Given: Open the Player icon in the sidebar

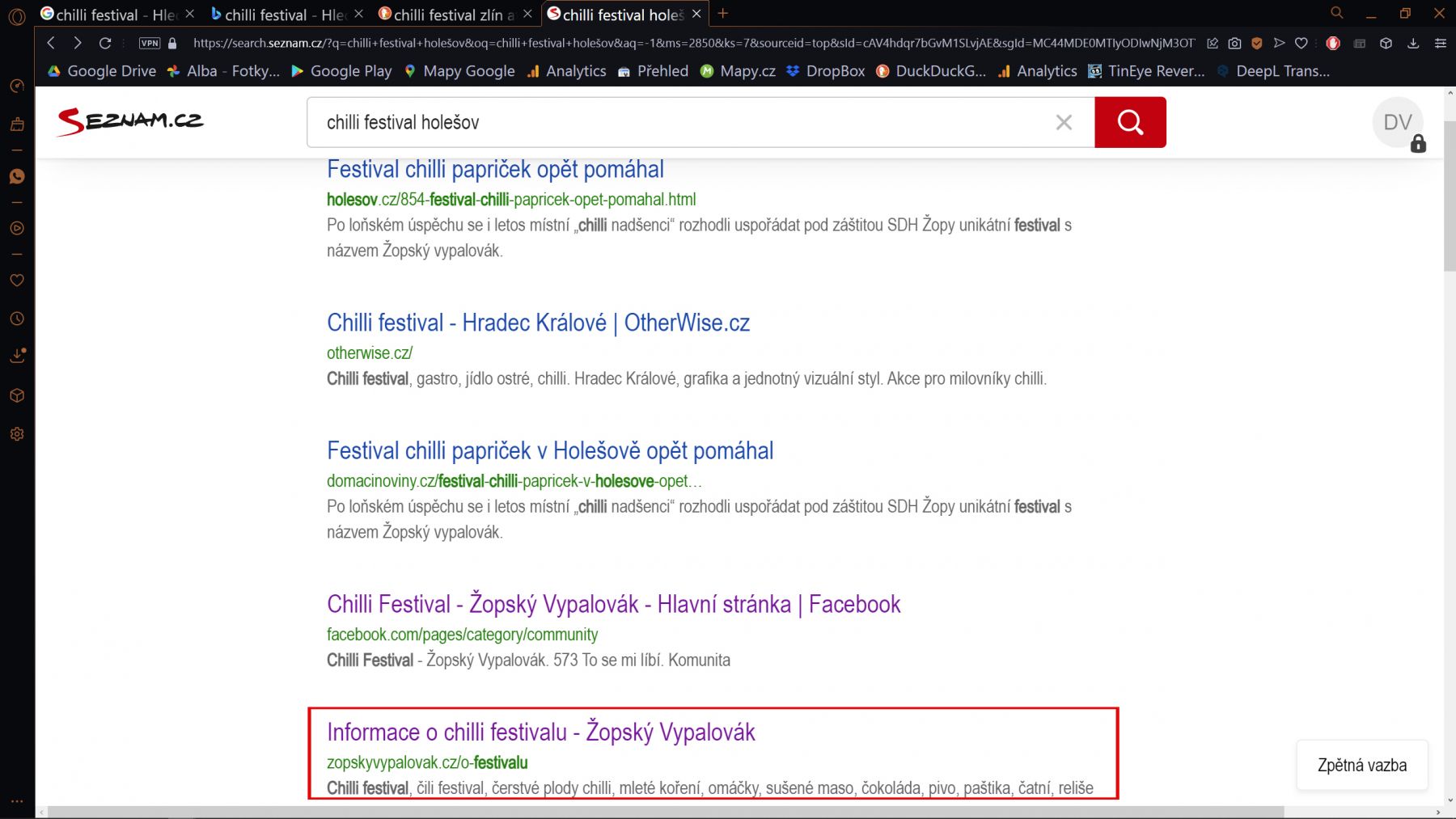Looking at the screenshot, I should pyautogui.click(x=17, y=229).
